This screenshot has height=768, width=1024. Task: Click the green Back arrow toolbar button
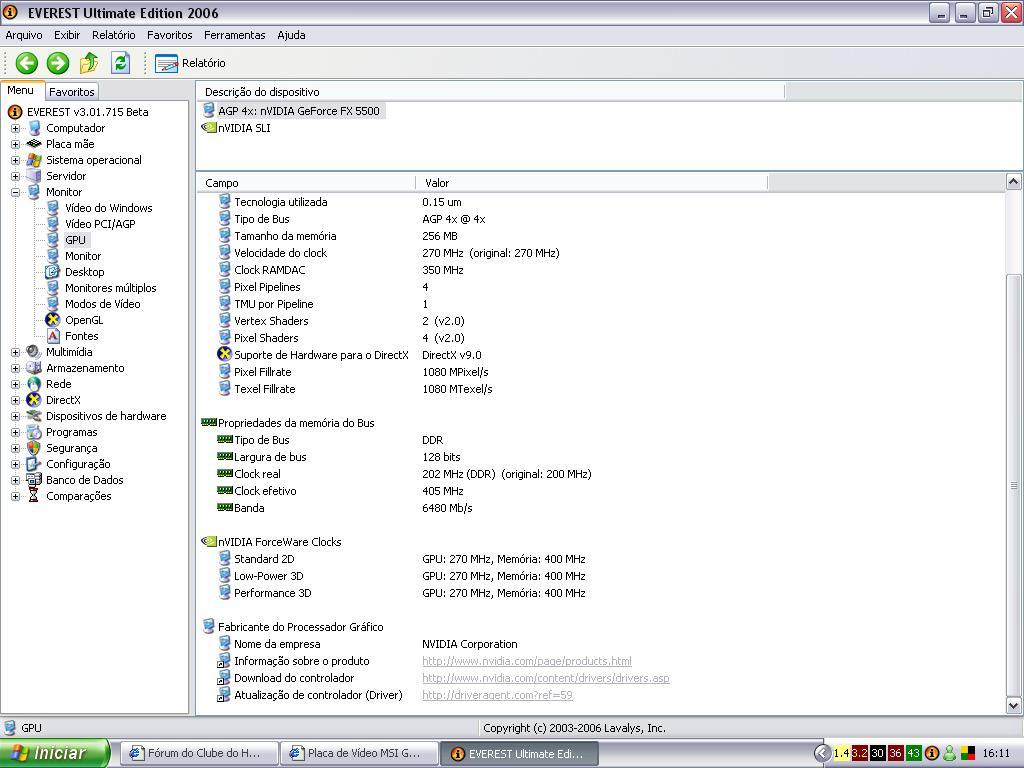[27, 63]
